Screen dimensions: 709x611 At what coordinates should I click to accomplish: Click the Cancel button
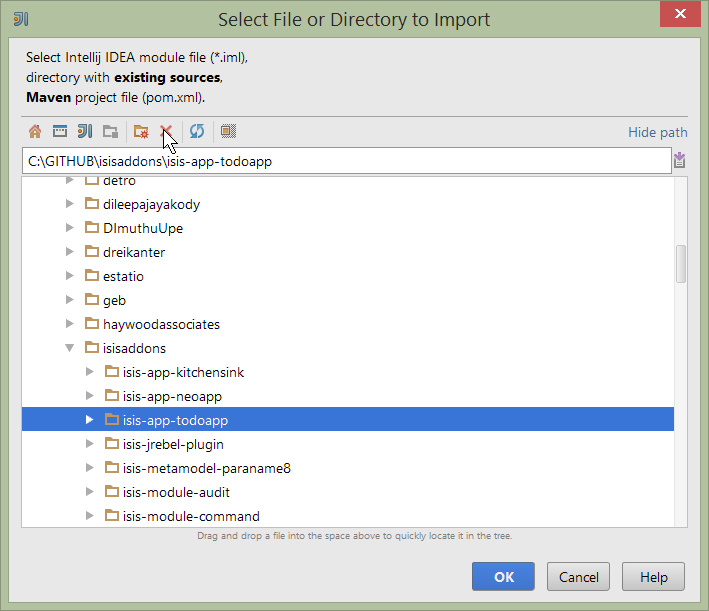579,577
